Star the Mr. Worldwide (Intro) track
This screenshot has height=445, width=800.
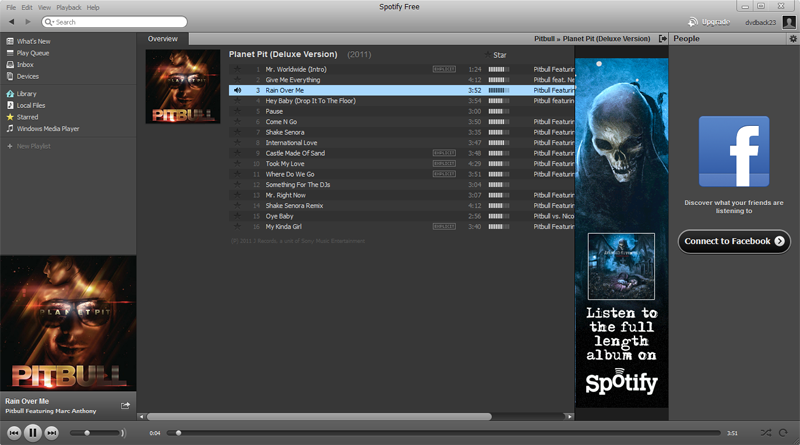(x=237, y=69)
